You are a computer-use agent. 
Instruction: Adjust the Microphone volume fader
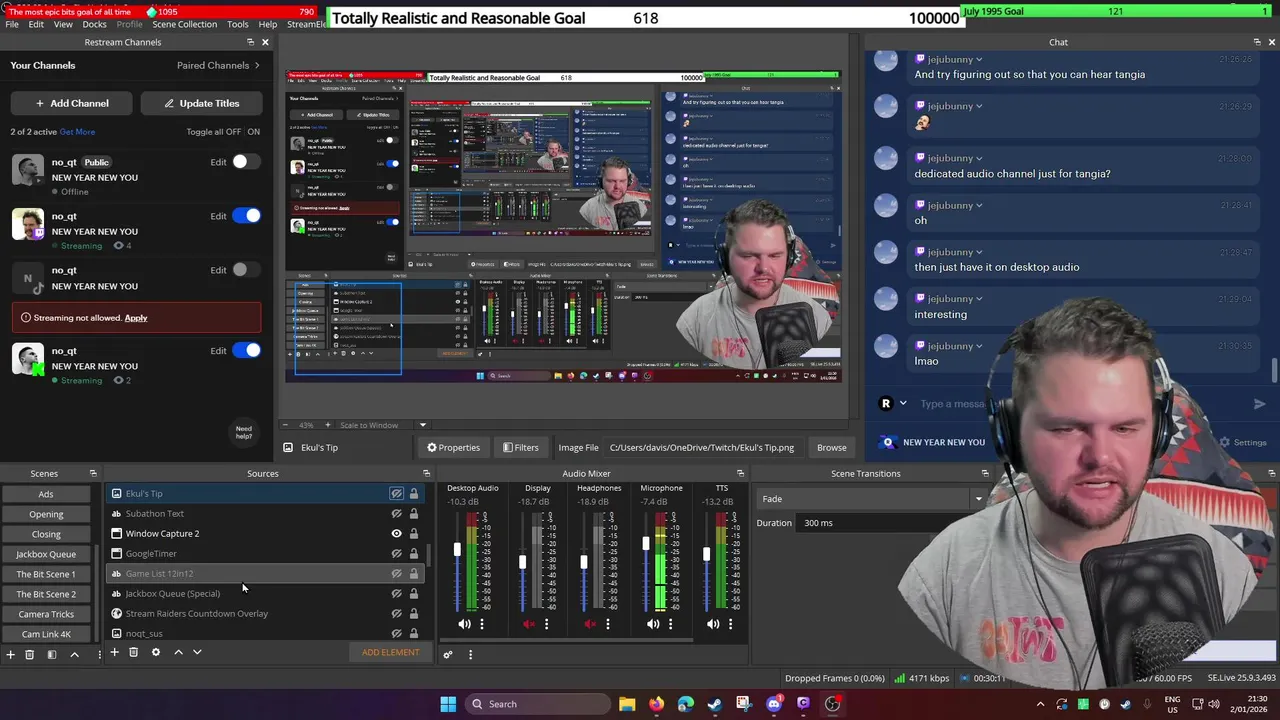[x=646, y=544]
